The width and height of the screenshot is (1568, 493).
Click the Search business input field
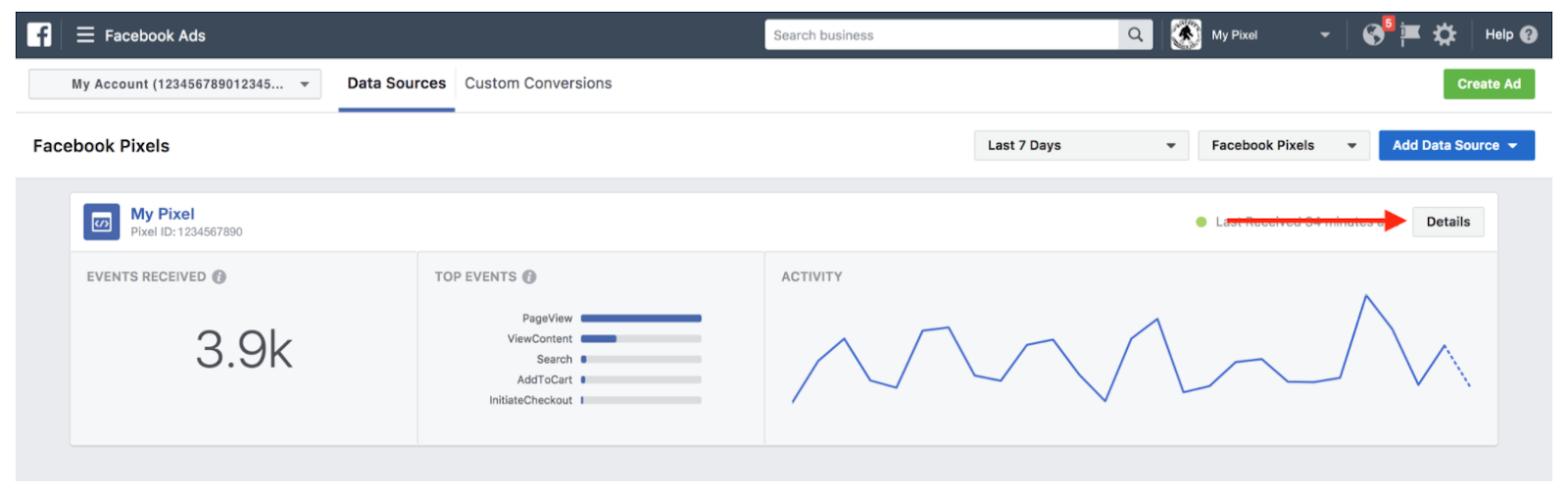(x=941, y=35)
